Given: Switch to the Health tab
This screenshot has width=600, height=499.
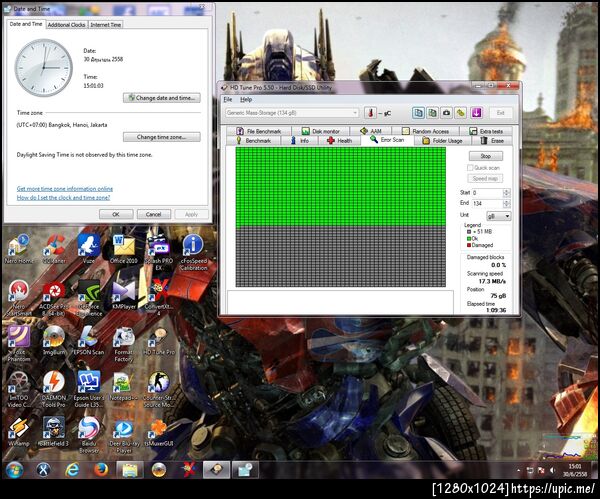Looking at the screenshot, I should pos(339,141).
